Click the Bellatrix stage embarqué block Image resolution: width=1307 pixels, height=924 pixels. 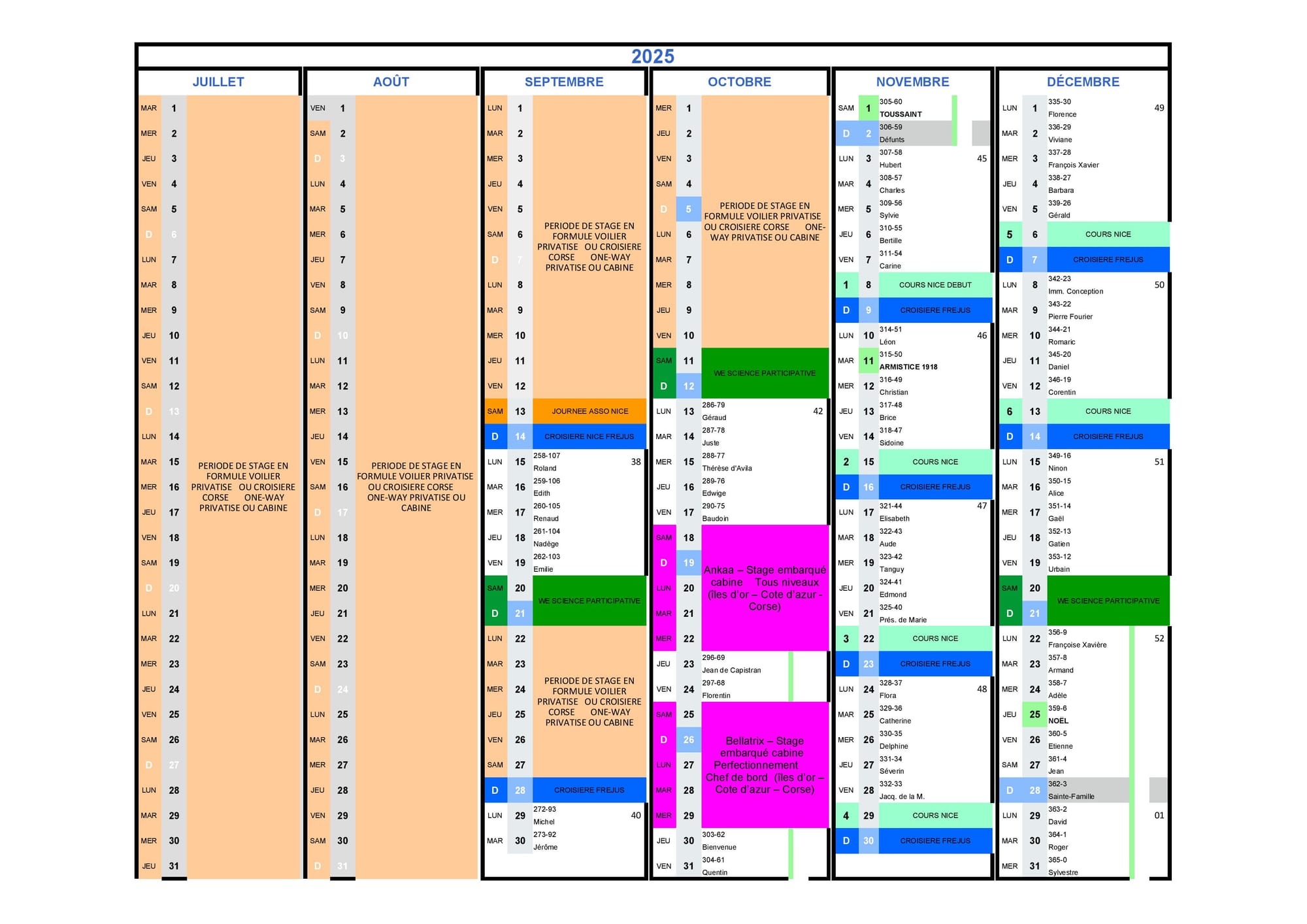click(x=764, y=765)
